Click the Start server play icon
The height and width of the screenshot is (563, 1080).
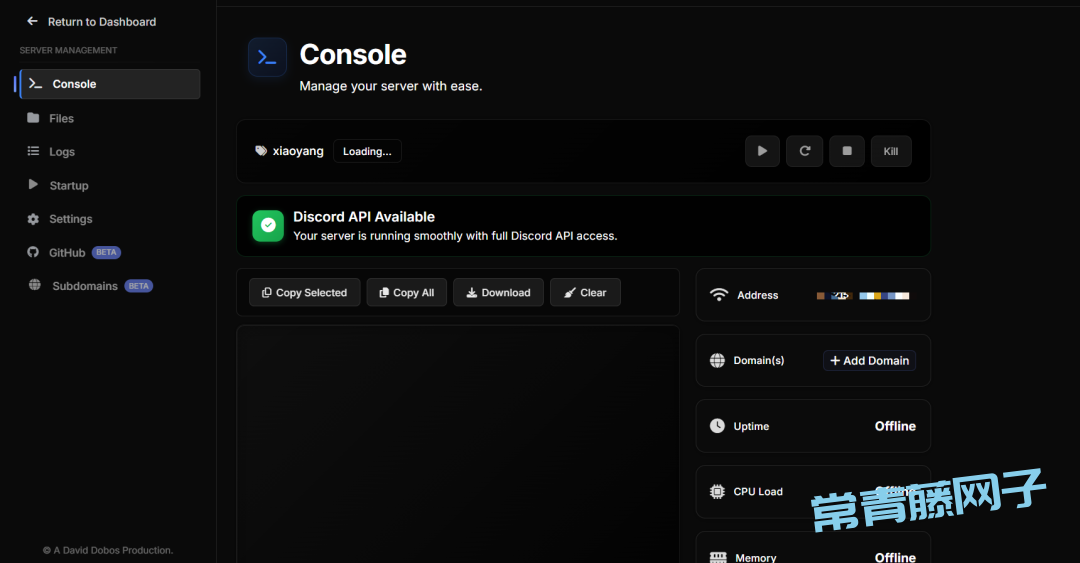coord(762,151)
